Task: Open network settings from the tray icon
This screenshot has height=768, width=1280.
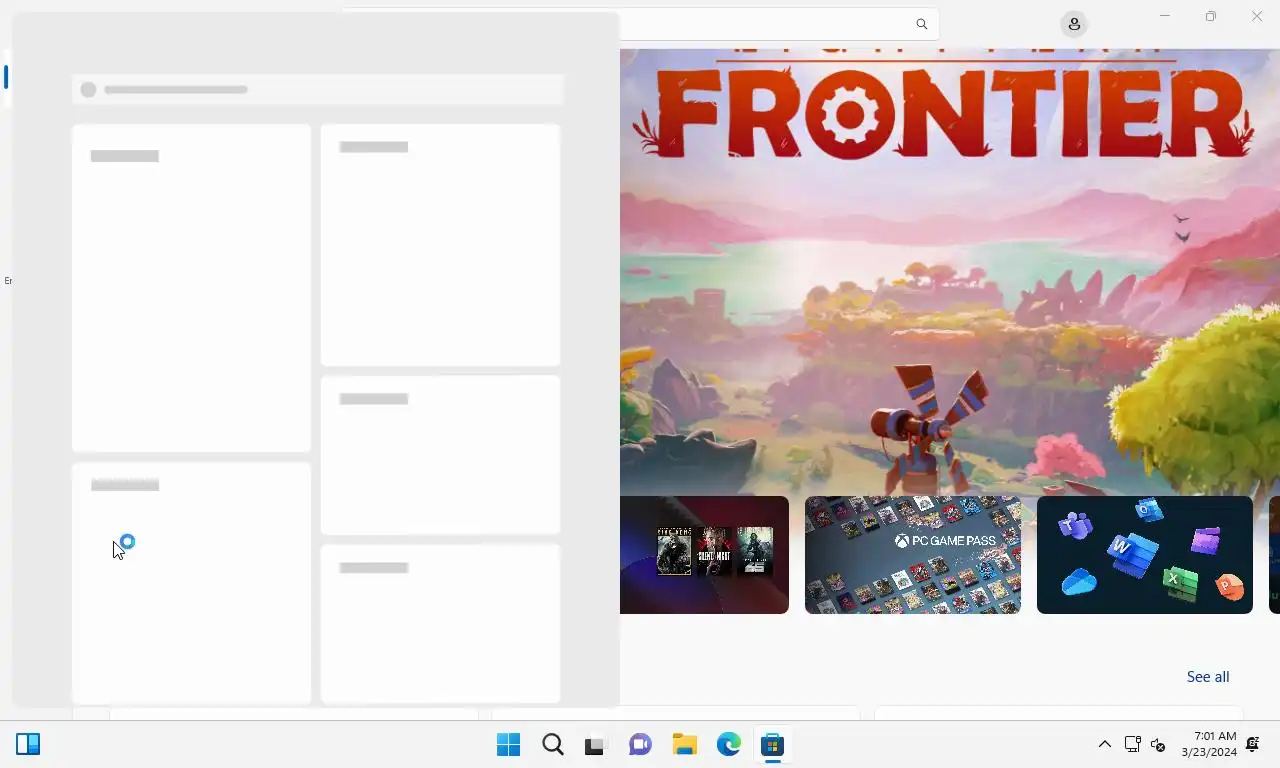Action: click(1132, 744)
